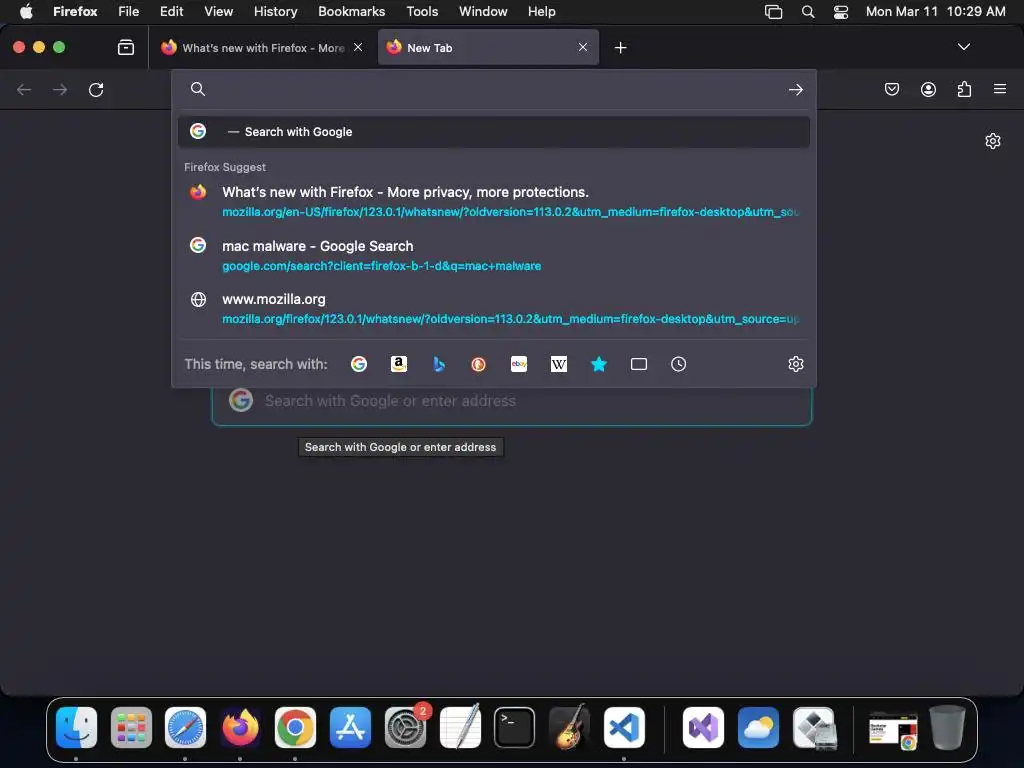
Task: Click the Go arrow in address bar
Action: [x=795, y=89]
